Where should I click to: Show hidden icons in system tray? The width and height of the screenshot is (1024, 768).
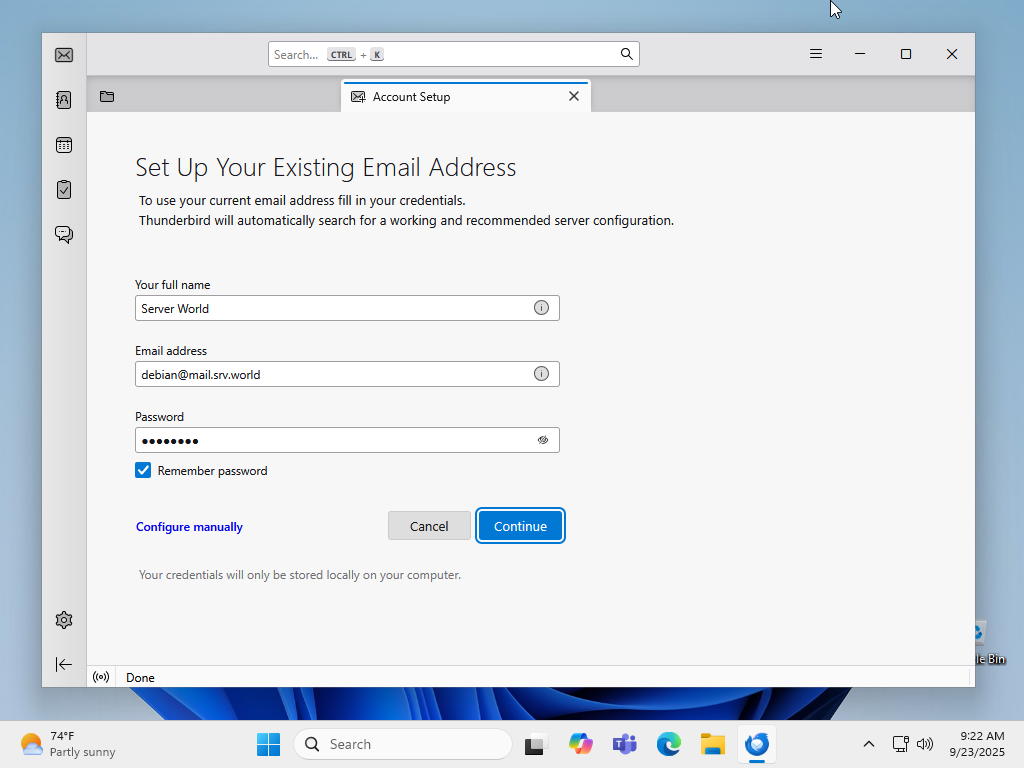[x=868, y=744]
